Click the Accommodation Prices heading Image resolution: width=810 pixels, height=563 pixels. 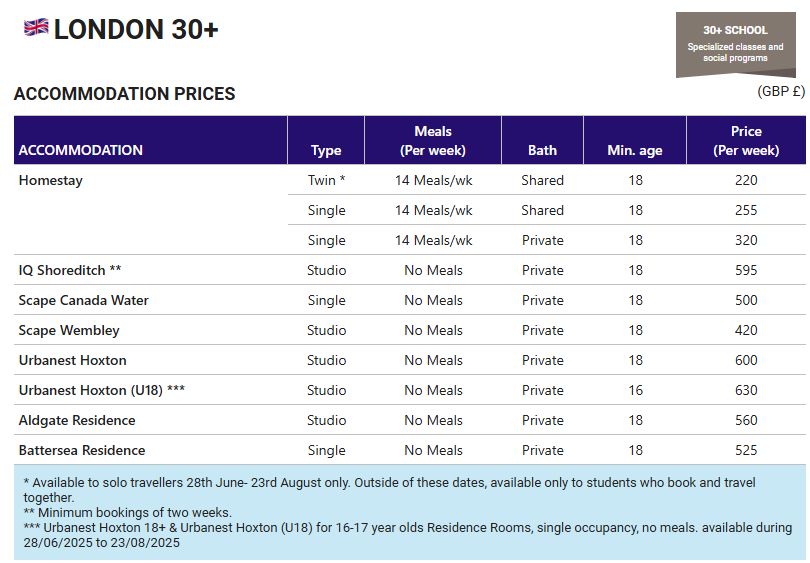point(124,93)
